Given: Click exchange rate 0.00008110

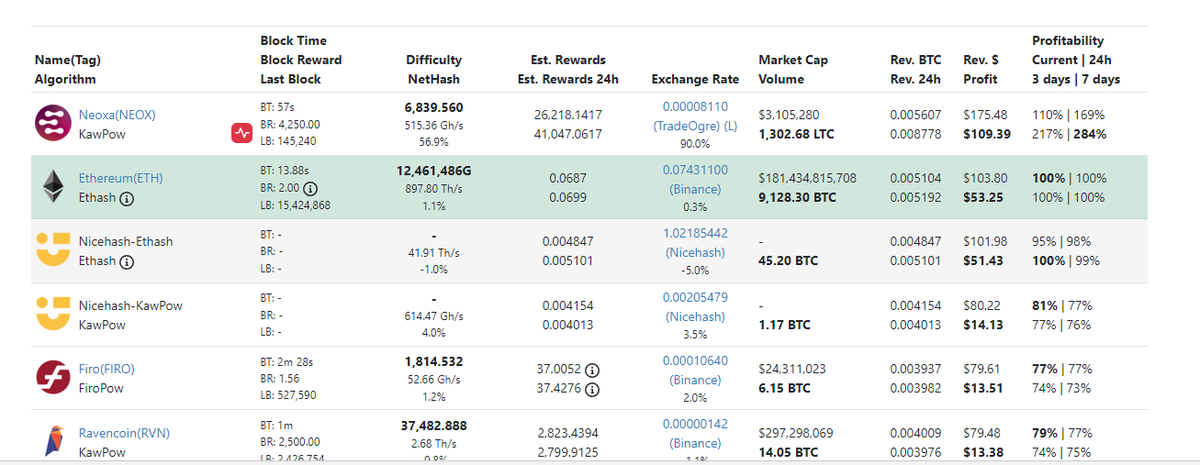Looking at the screenshot, I should 695,106.
